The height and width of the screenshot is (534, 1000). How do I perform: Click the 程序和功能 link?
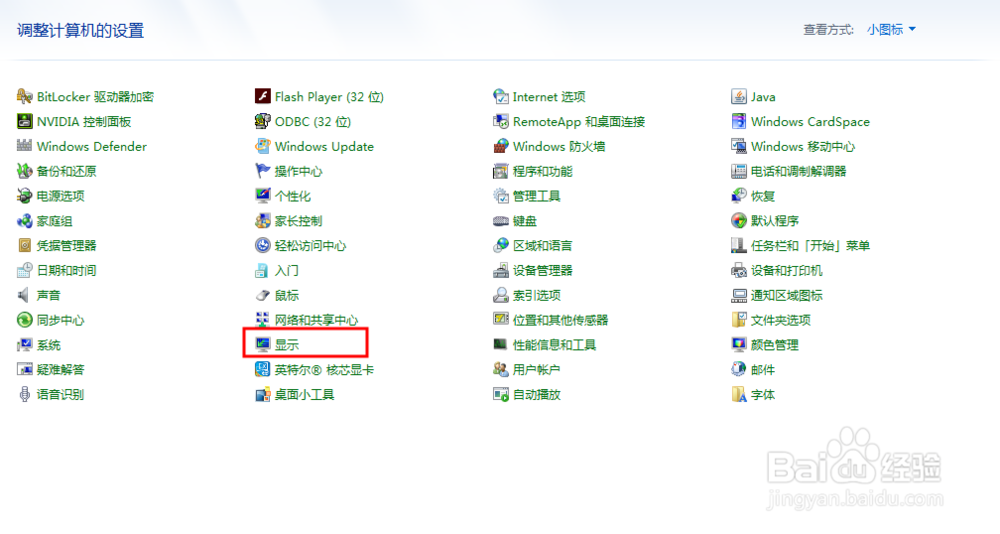543,172
